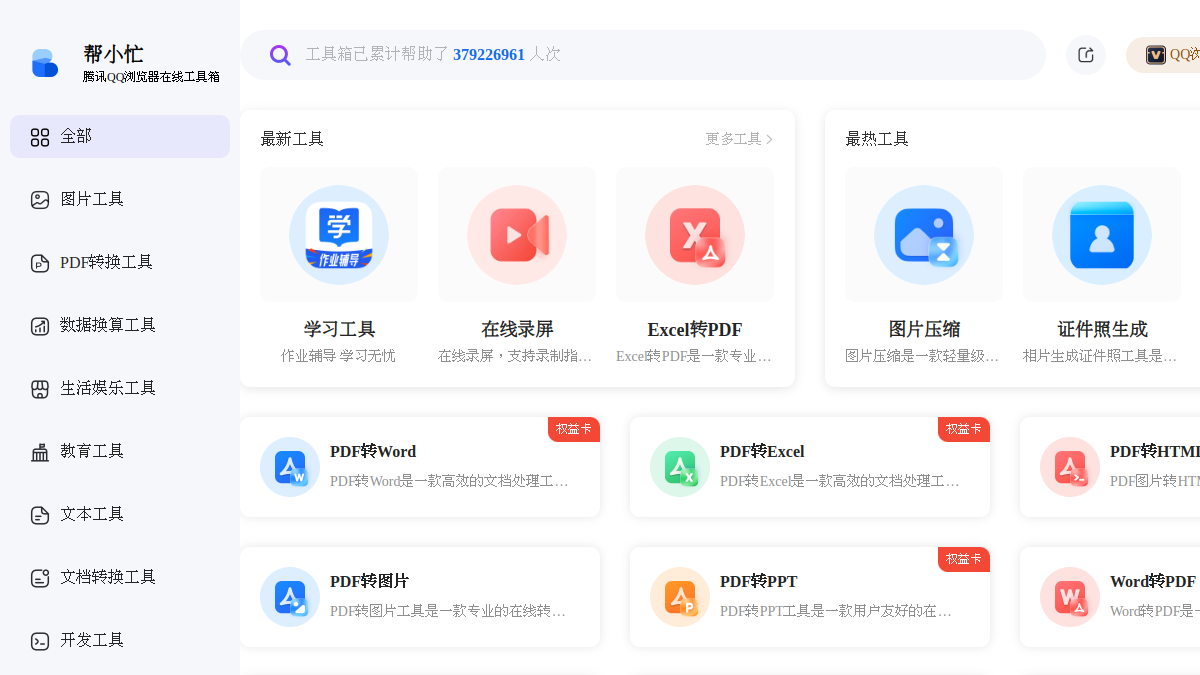Image resolution: width=1200 pixels, height=675 pixels.
Task: Click the PDF转换工具 sidebar icon
Action: (40, 263)
